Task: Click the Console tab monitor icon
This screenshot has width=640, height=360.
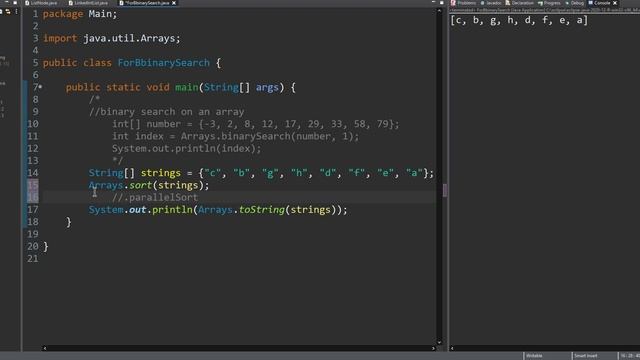Action: click(590, 3)
